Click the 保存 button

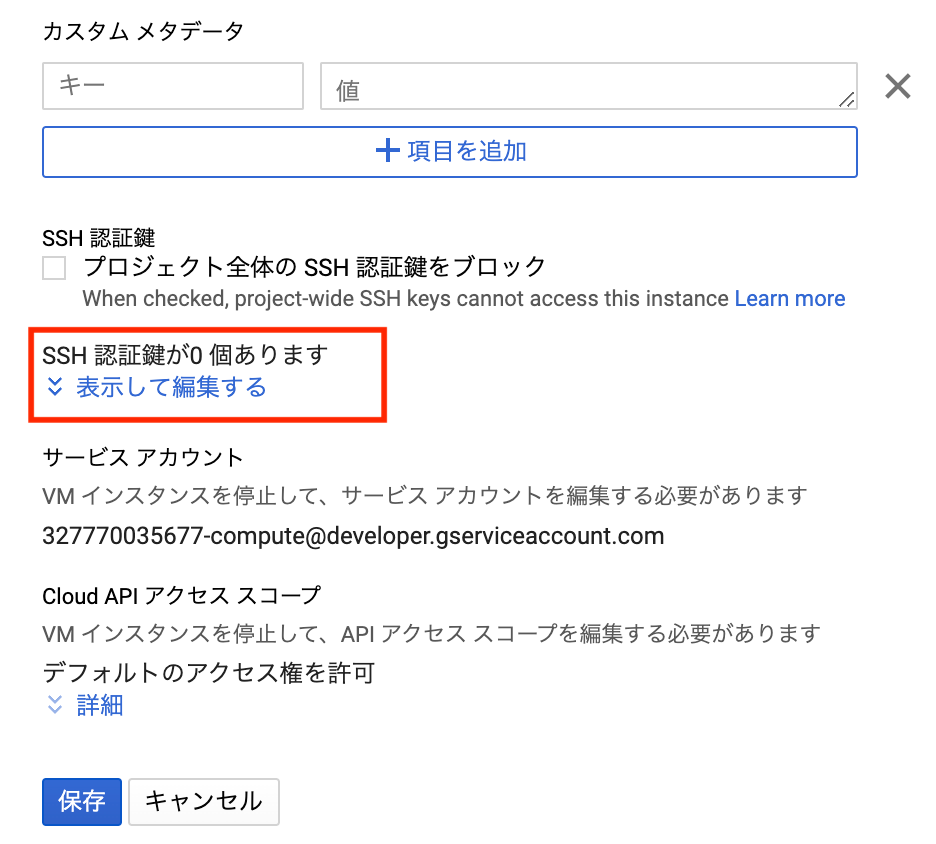[x=82, y=802]
